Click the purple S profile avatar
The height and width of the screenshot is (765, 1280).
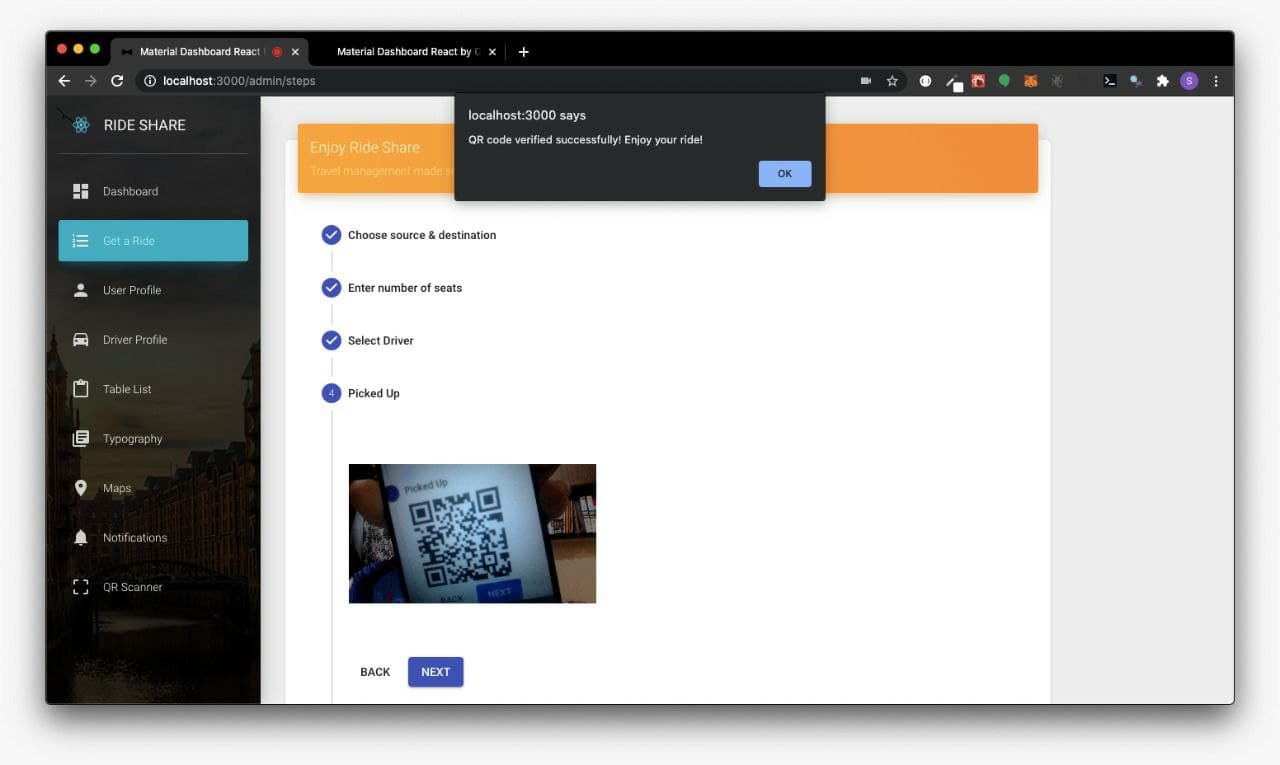point(1189,81)
